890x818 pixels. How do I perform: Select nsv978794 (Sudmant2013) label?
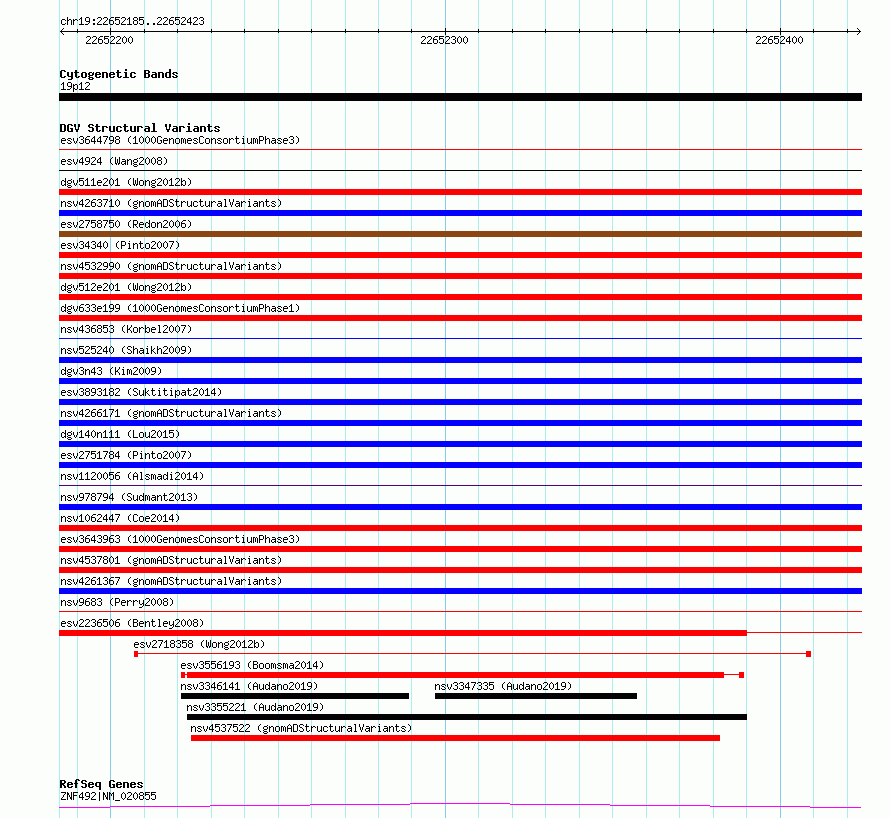[129, 497]
